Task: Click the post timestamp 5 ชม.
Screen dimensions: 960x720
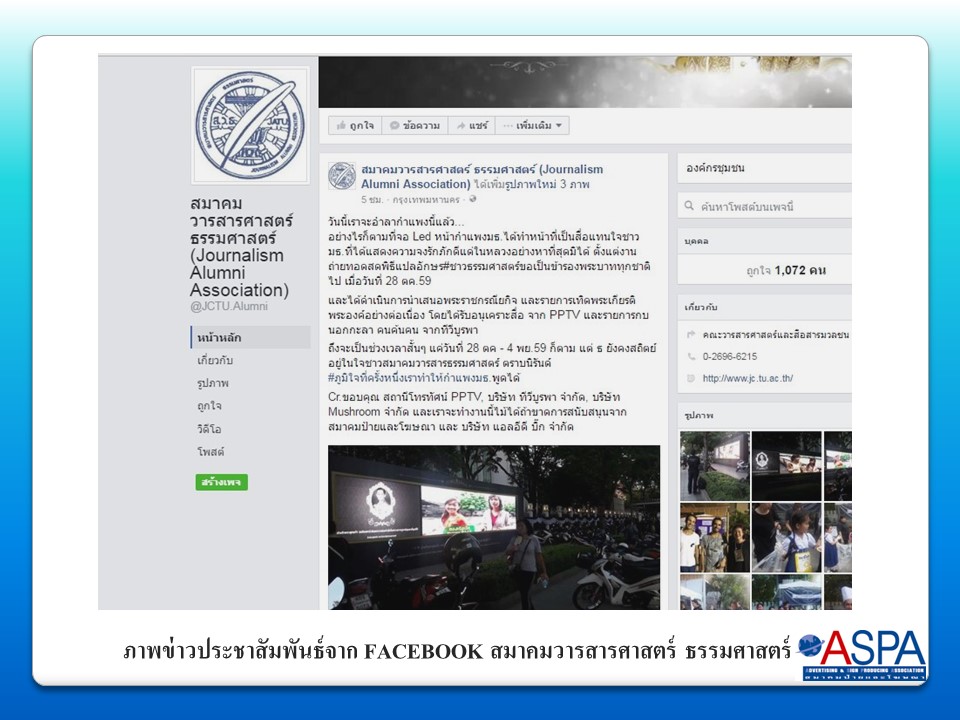Action: (x=372, y=200)
